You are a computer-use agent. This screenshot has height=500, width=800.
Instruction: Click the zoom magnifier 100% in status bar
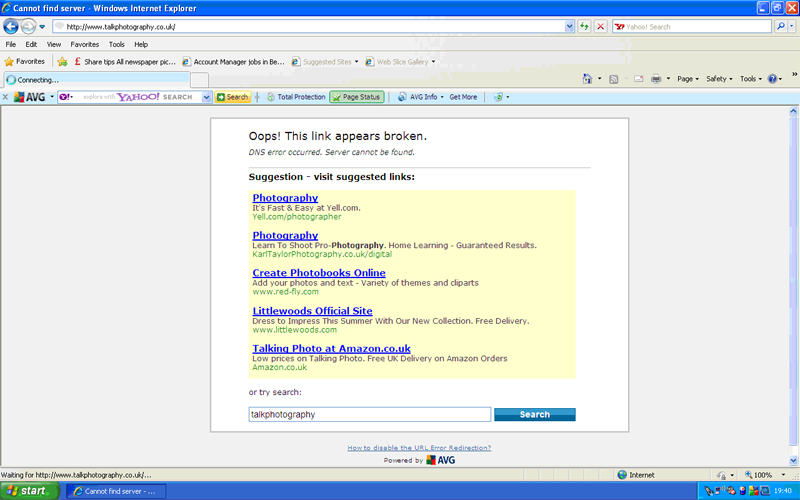pos(759,475)
